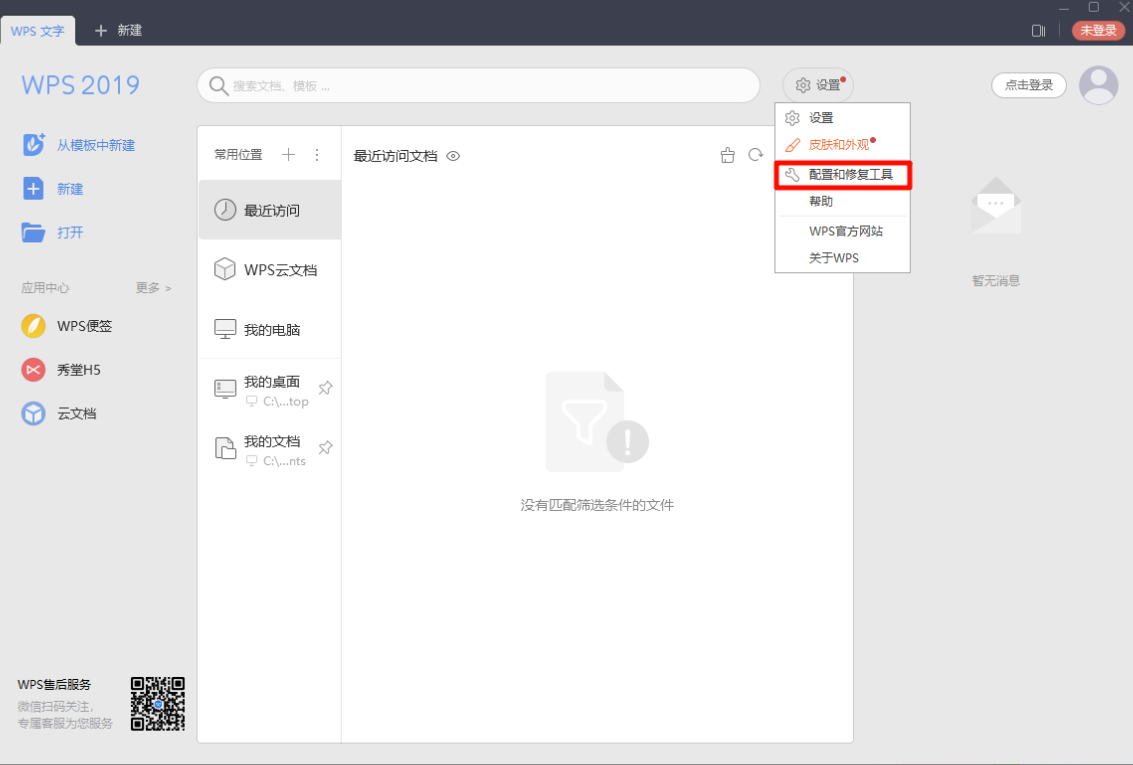Click the 打开 link text

[70, 233]
